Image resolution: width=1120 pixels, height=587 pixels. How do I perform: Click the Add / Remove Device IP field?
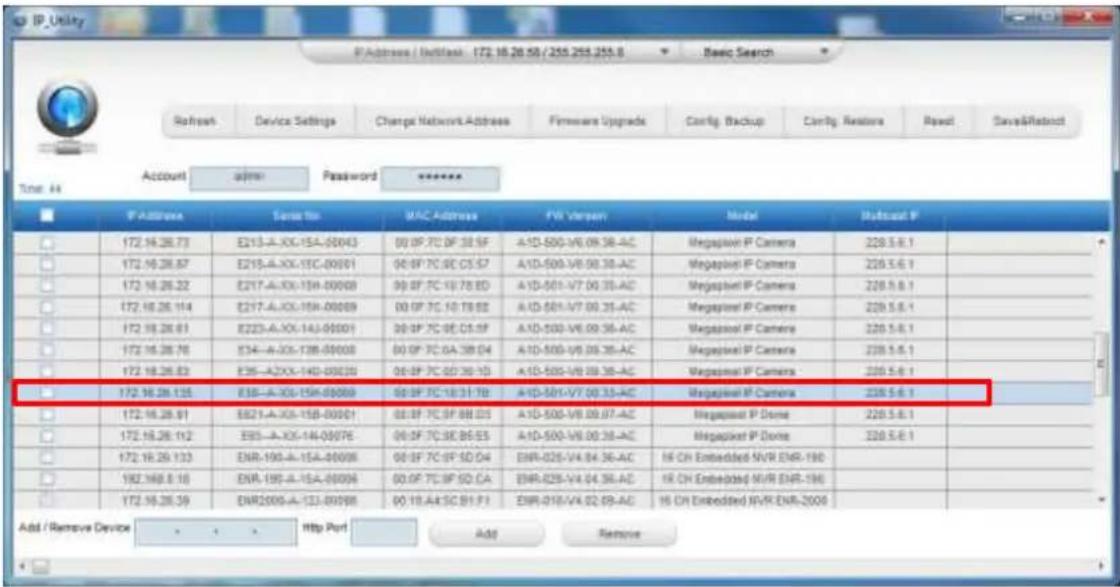(216, 532)
